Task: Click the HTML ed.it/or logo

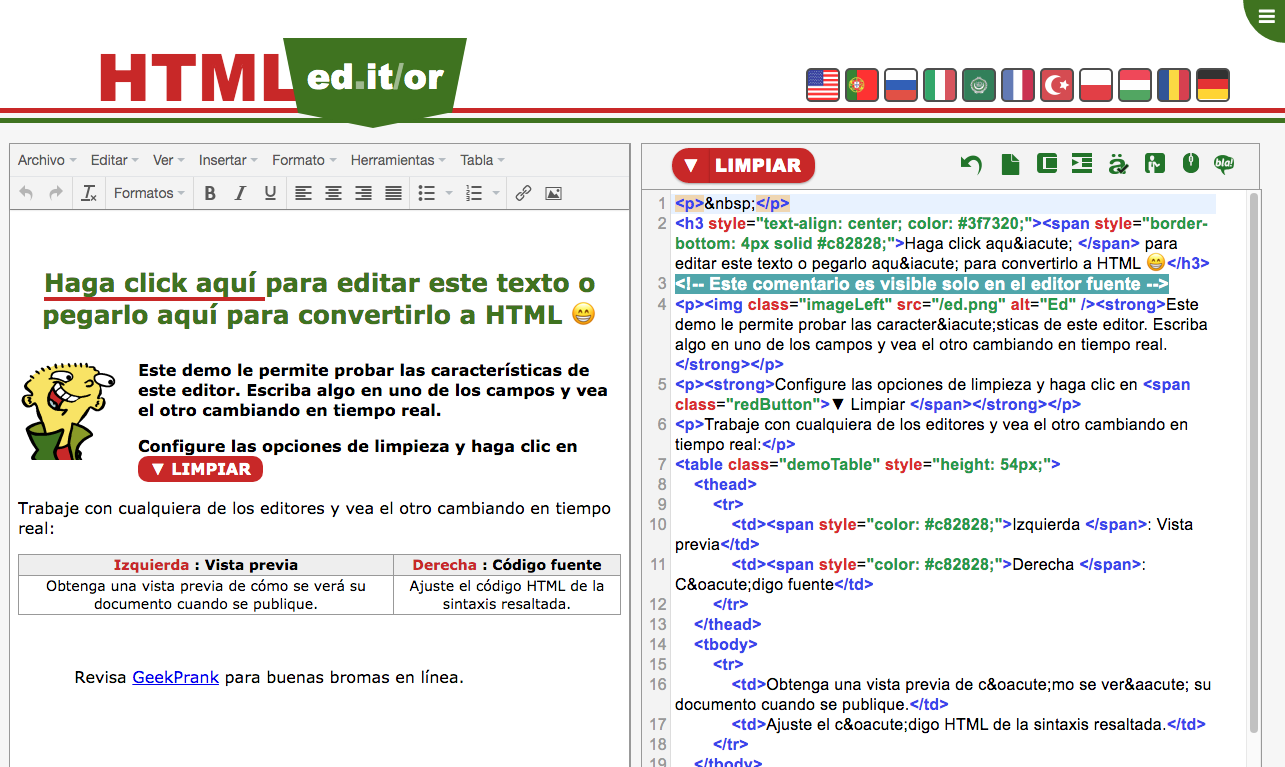Action: point(283,80)
